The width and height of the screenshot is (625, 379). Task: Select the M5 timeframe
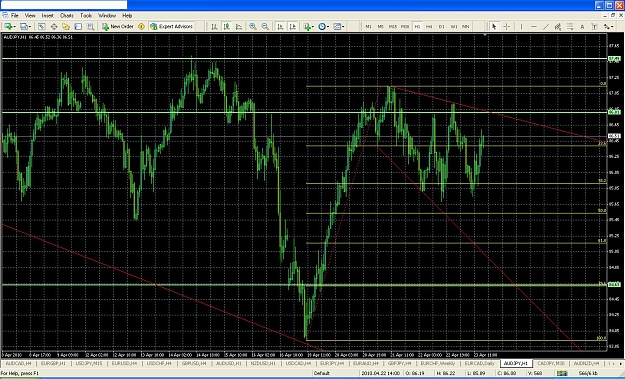381,26
